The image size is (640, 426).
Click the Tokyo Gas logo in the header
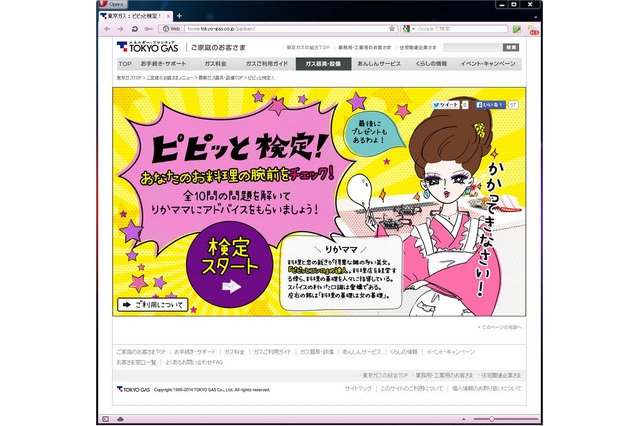point(148,47)
